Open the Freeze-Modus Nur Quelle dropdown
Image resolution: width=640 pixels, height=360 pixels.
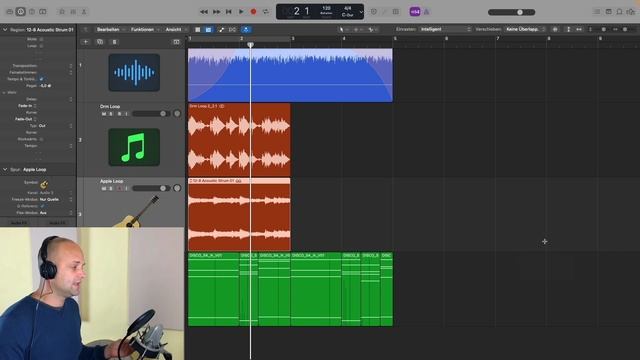[56, 200]
